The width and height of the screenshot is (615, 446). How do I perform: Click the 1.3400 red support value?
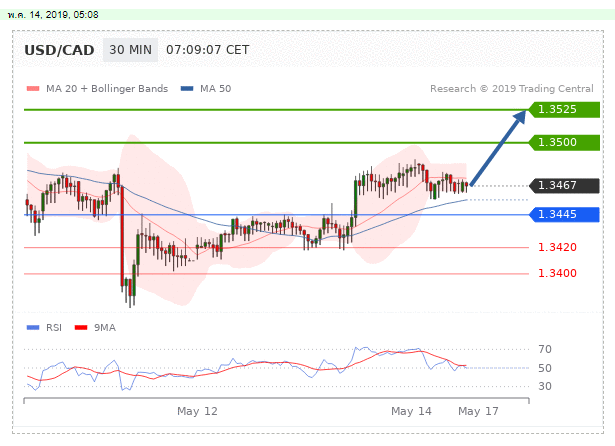pyautogui.click(x=557, y=273)
